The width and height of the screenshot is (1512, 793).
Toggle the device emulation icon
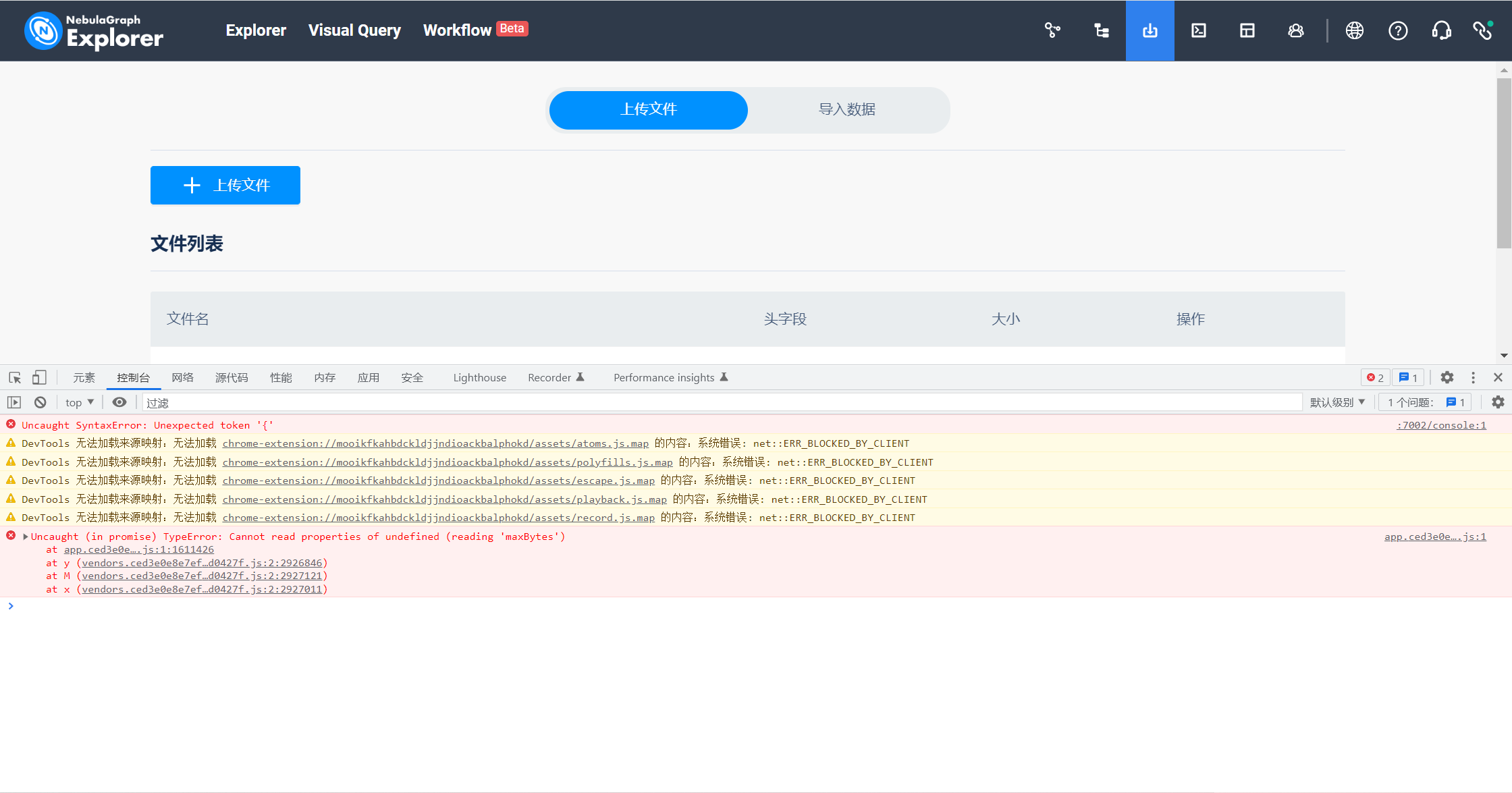(38, 377)
